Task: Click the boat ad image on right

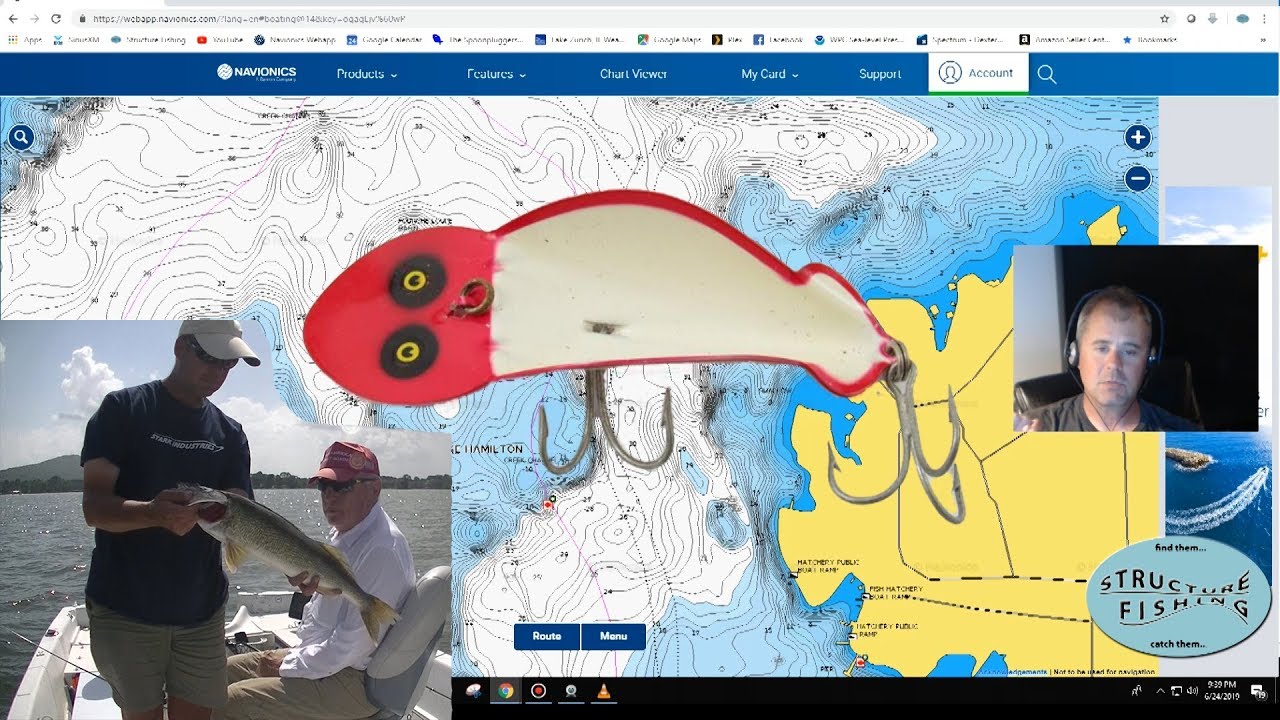Action: [x=1218, y=482]
